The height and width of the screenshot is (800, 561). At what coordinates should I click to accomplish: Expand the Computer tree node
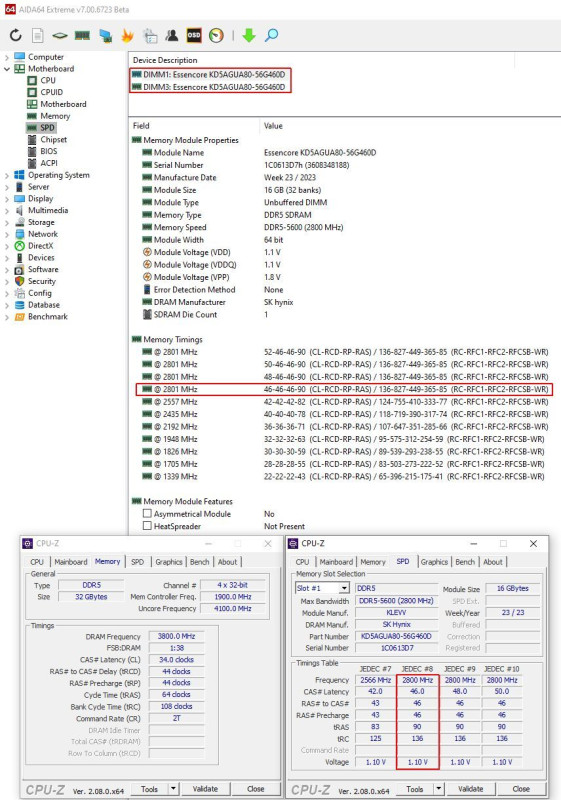pyautogui.click(x=7, y=57)
